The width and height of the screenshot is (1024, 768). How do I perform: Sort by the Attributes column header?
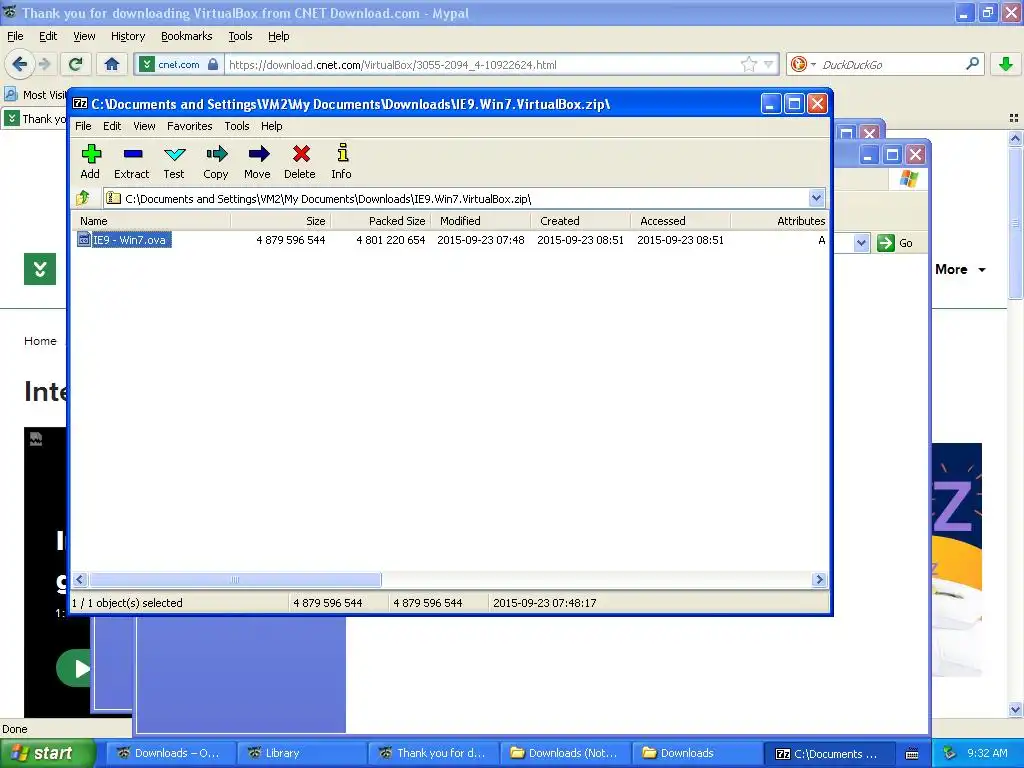point(780,221)
